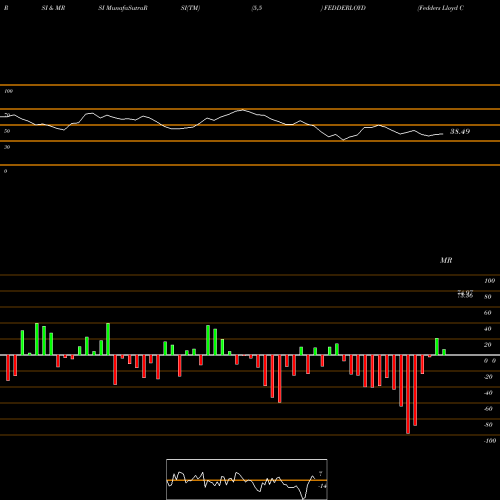Click the -40 label on MR axis

pos(488,393)
